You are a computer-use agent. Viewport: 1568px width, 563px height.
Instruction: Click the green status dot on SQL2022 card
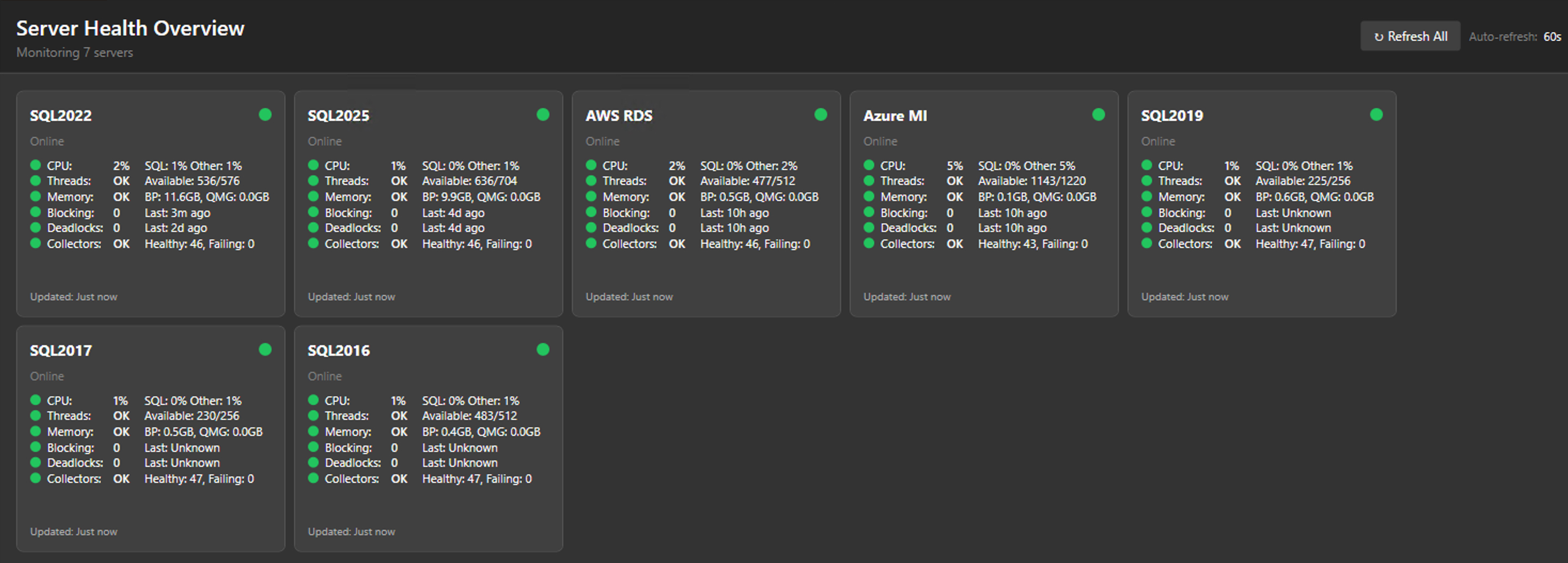click(266, 114)
